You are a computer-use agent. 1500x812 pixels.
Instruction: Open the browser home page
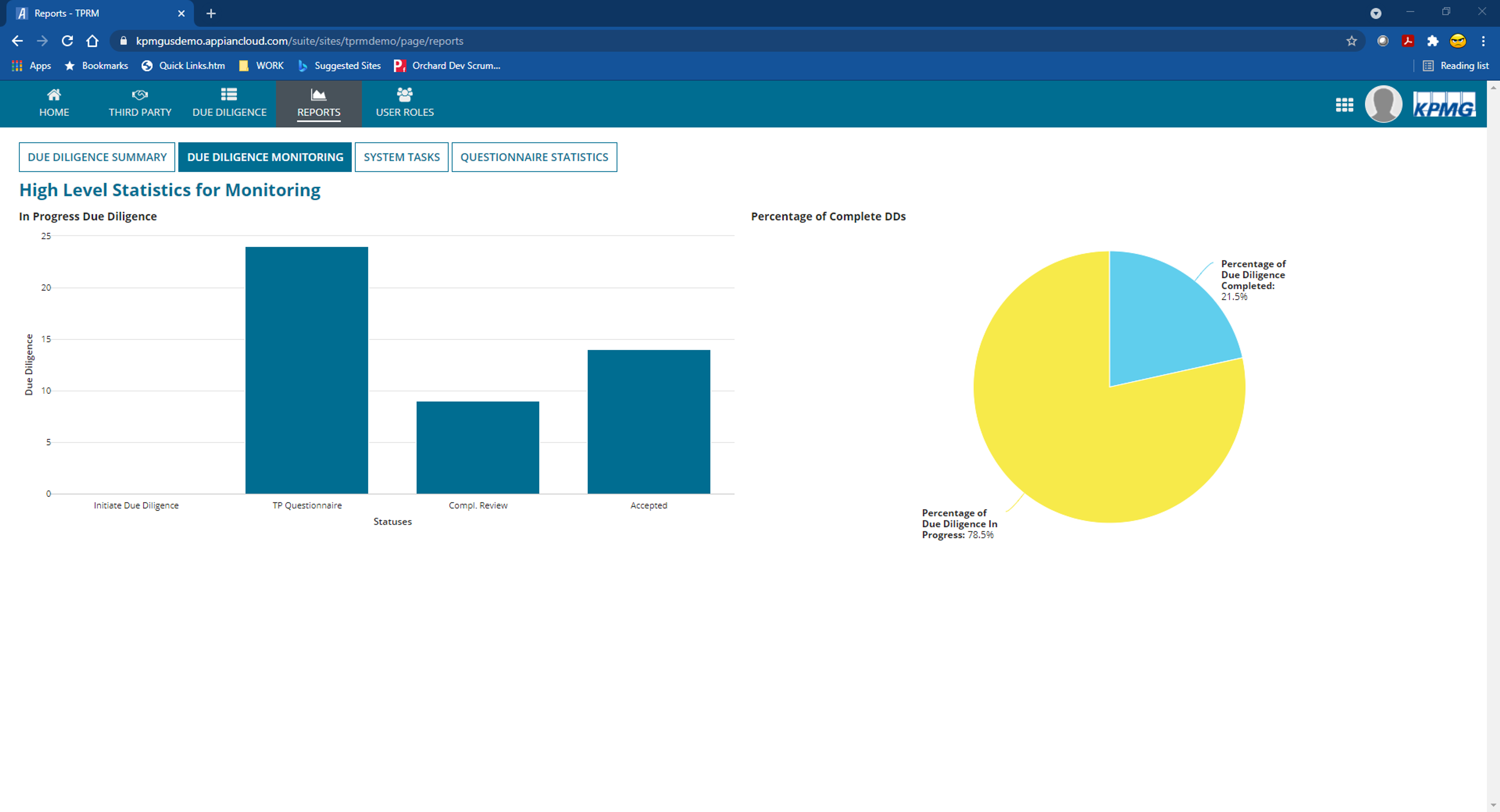tap(93, 41)
